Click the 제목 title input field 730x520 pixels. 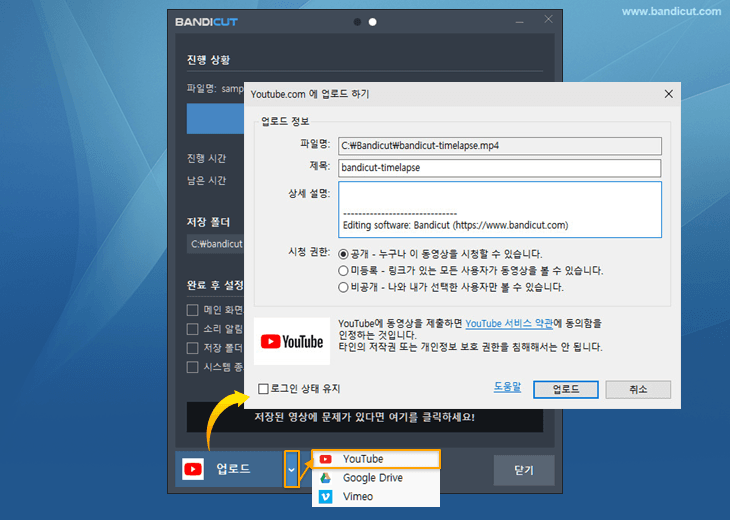(500, 168)
